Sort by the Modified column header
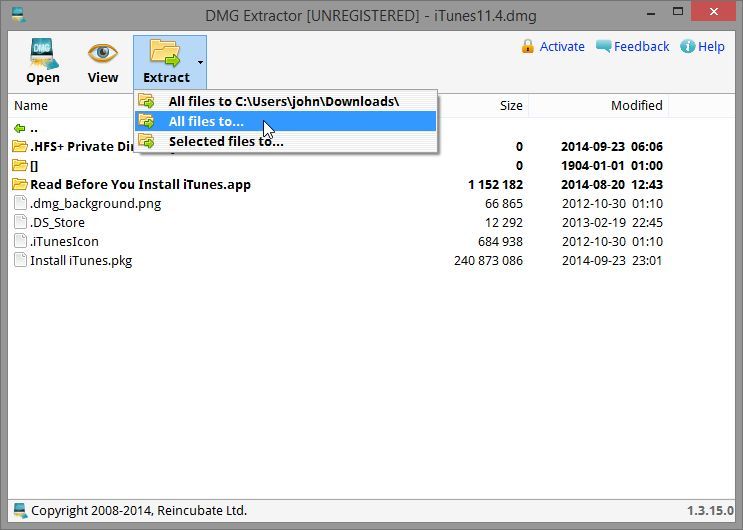This screenshot has height=530, width=743. point(636,105)
